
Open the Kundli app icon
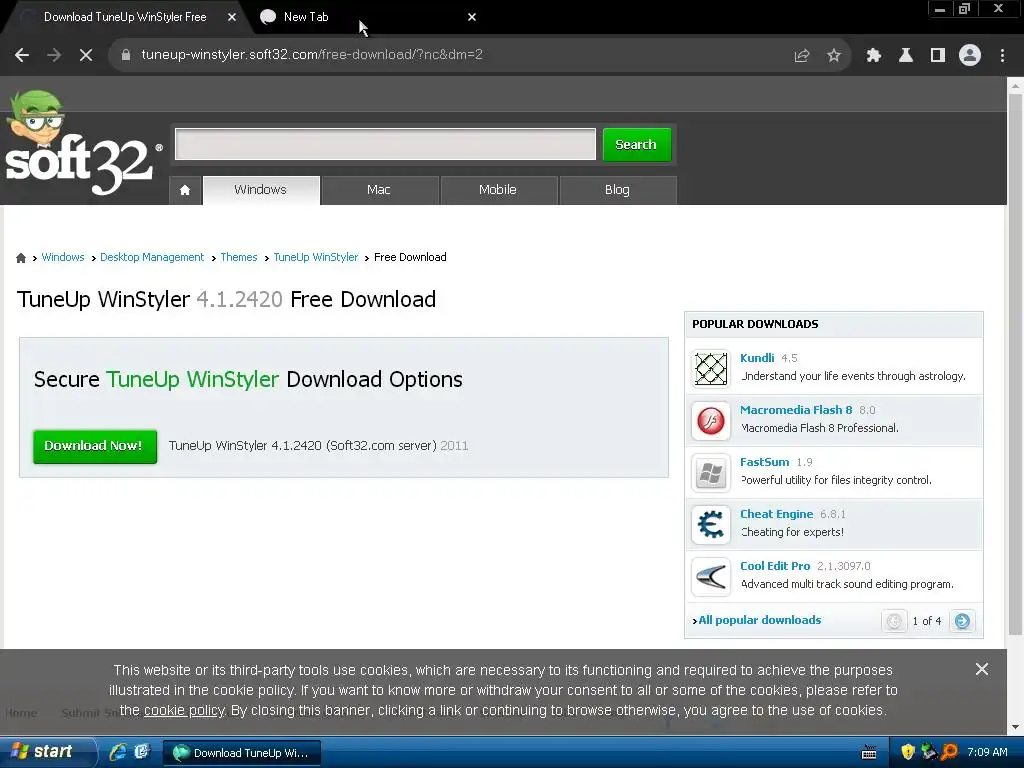tap(711, 368)
